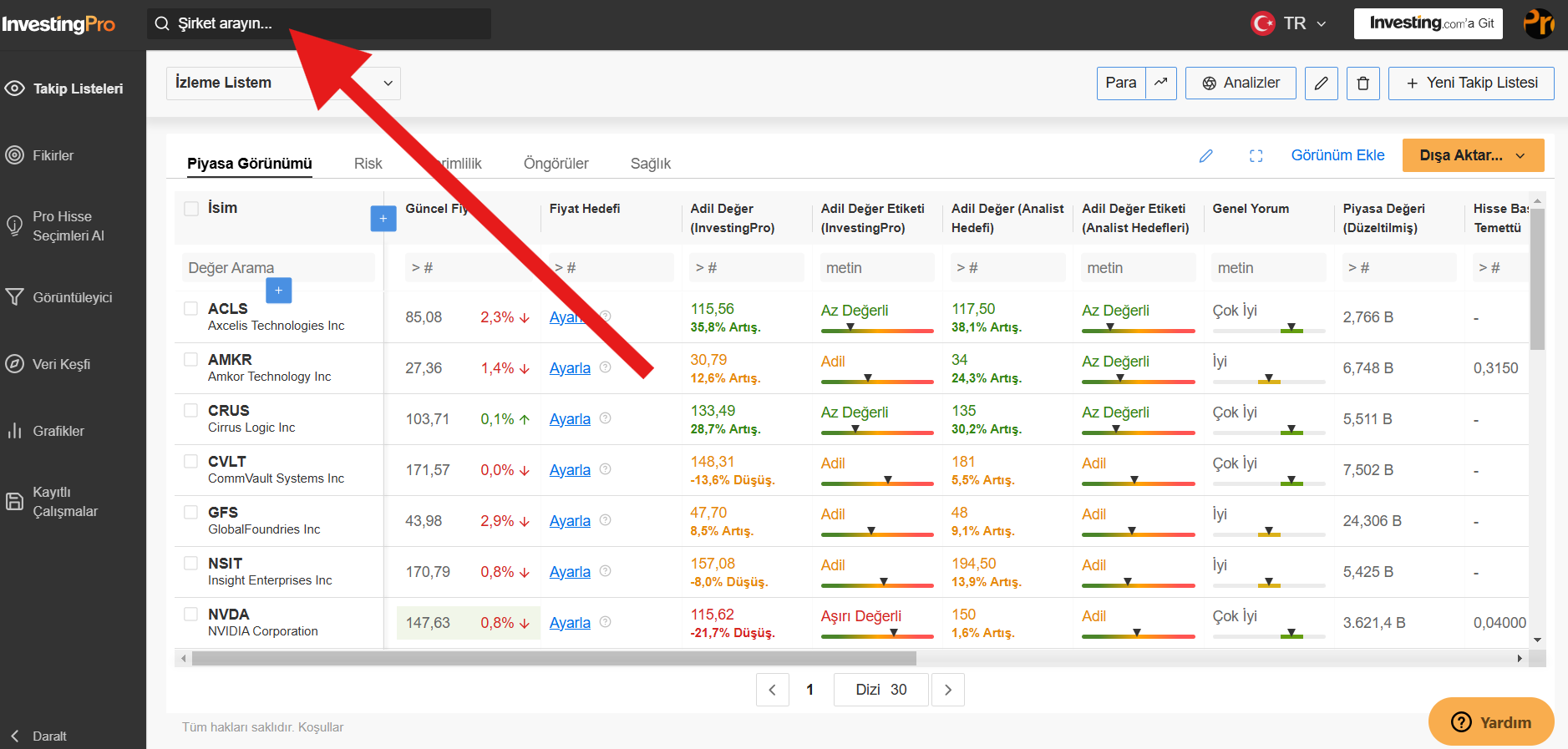Check the NVDA row checkbox
1568x749 pixels.
coord(191,615)
